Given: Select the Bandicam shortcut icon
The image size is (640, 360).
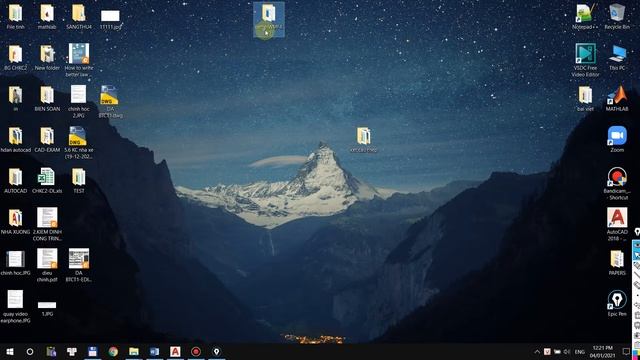Looking at the screenshot, I should (617, 183).
